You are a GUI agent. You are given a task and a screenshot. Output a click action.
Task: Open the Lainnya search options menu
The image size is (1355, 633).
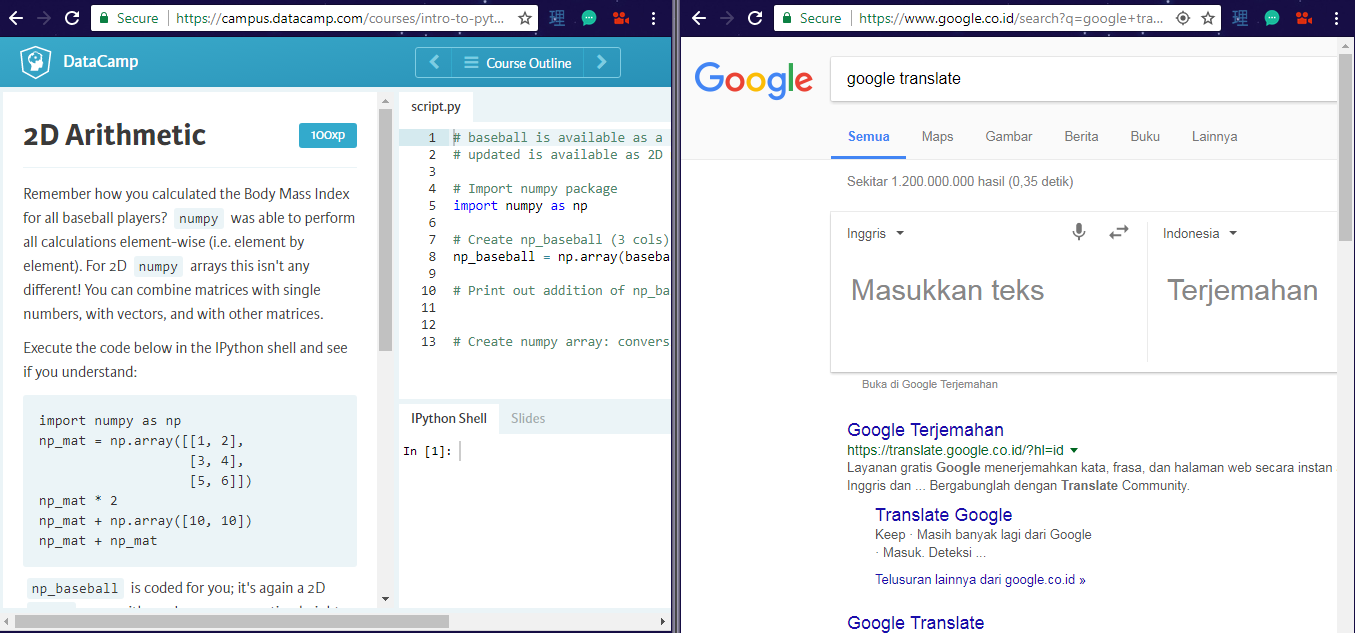coord(1214,136)
